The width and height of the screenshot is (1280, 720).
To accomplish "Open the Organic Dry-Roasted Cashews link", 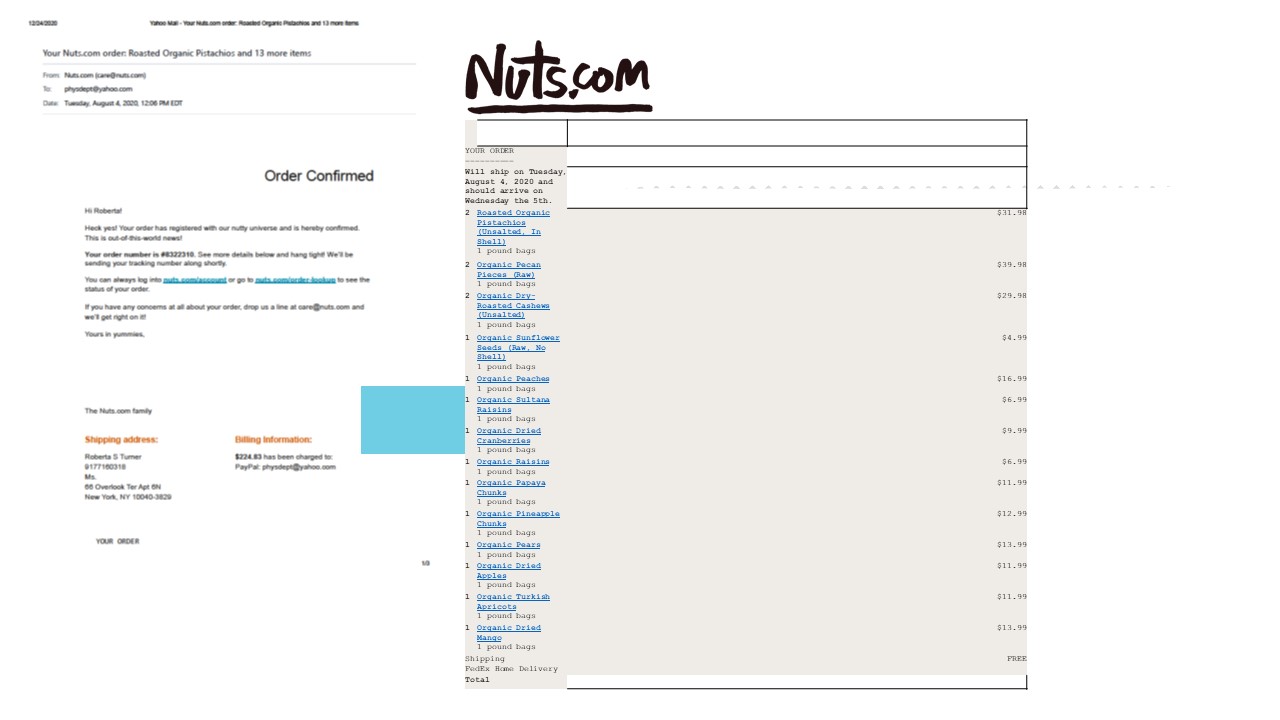I will (x=511, y=305).
